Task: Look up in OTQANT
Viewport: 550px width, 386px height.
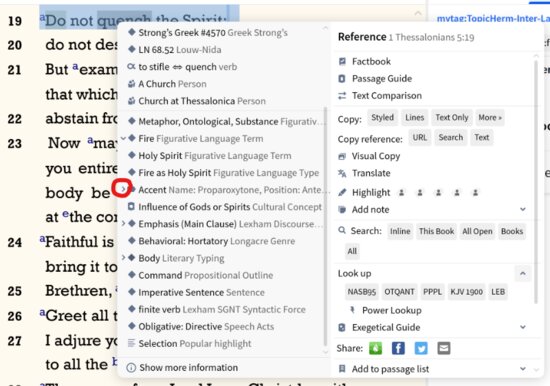Action: 399,292
